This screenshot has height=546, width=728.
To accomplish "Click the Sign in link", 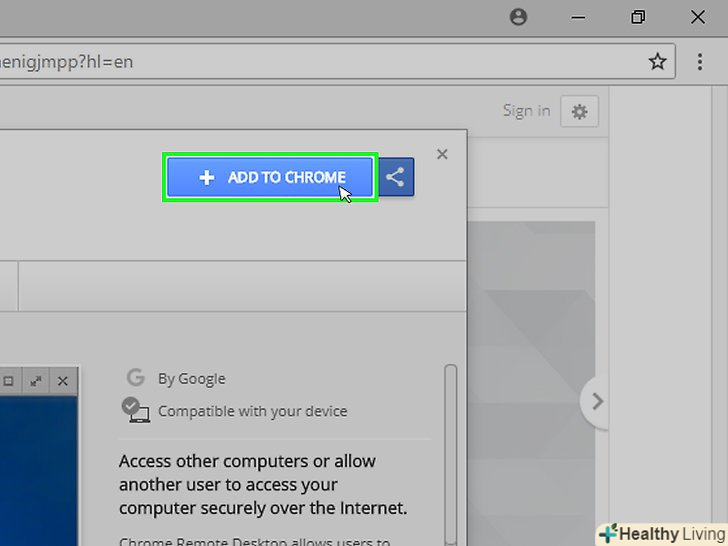I will 526,111.
